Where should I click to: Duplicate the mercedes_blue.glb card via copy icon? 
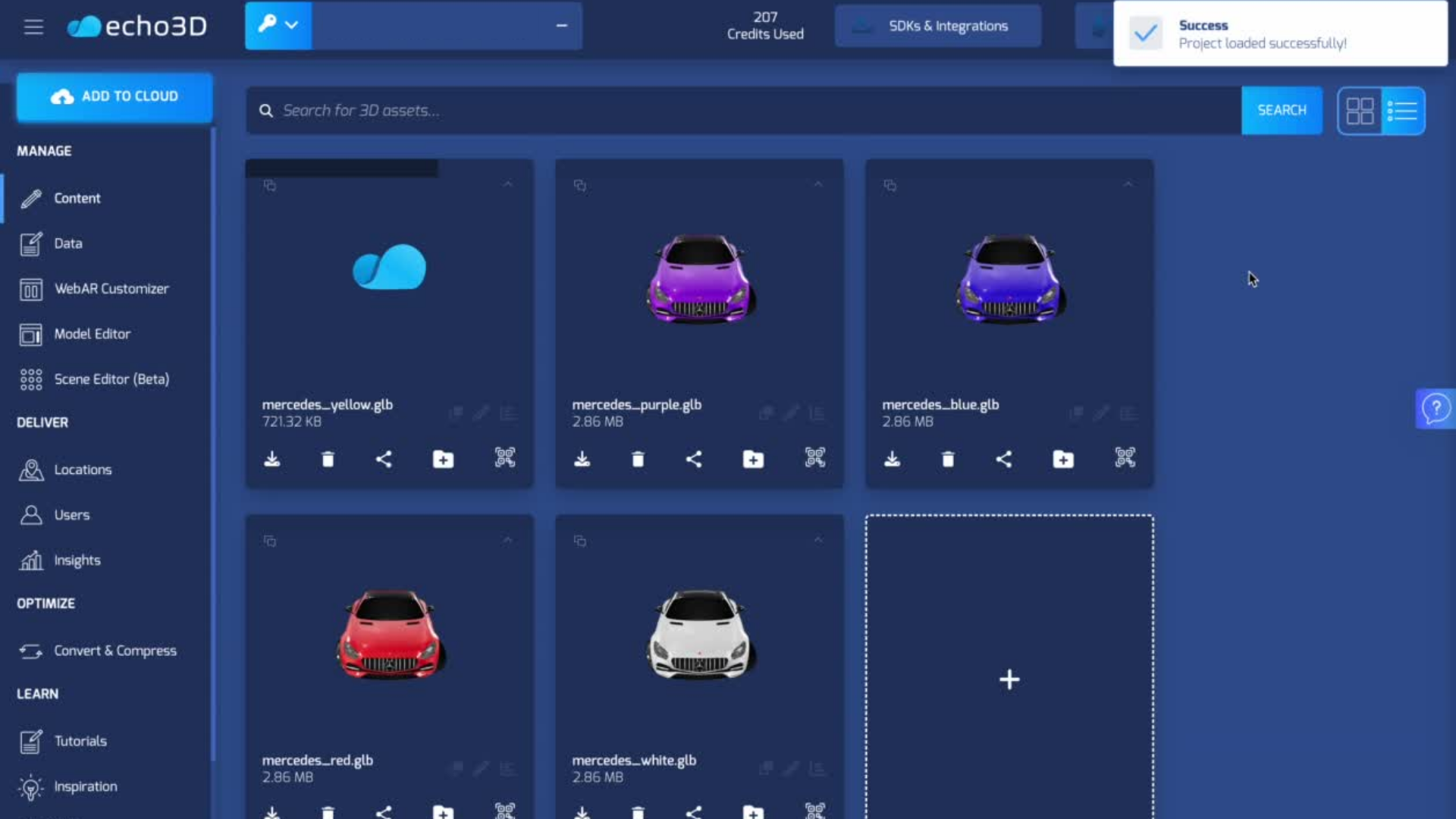pos(890,185)
